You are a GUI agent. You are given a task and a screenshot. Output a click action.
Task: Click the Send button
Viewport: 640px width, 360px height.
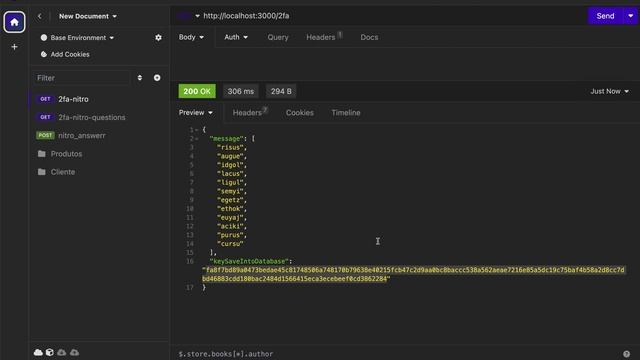coord(605,16)
